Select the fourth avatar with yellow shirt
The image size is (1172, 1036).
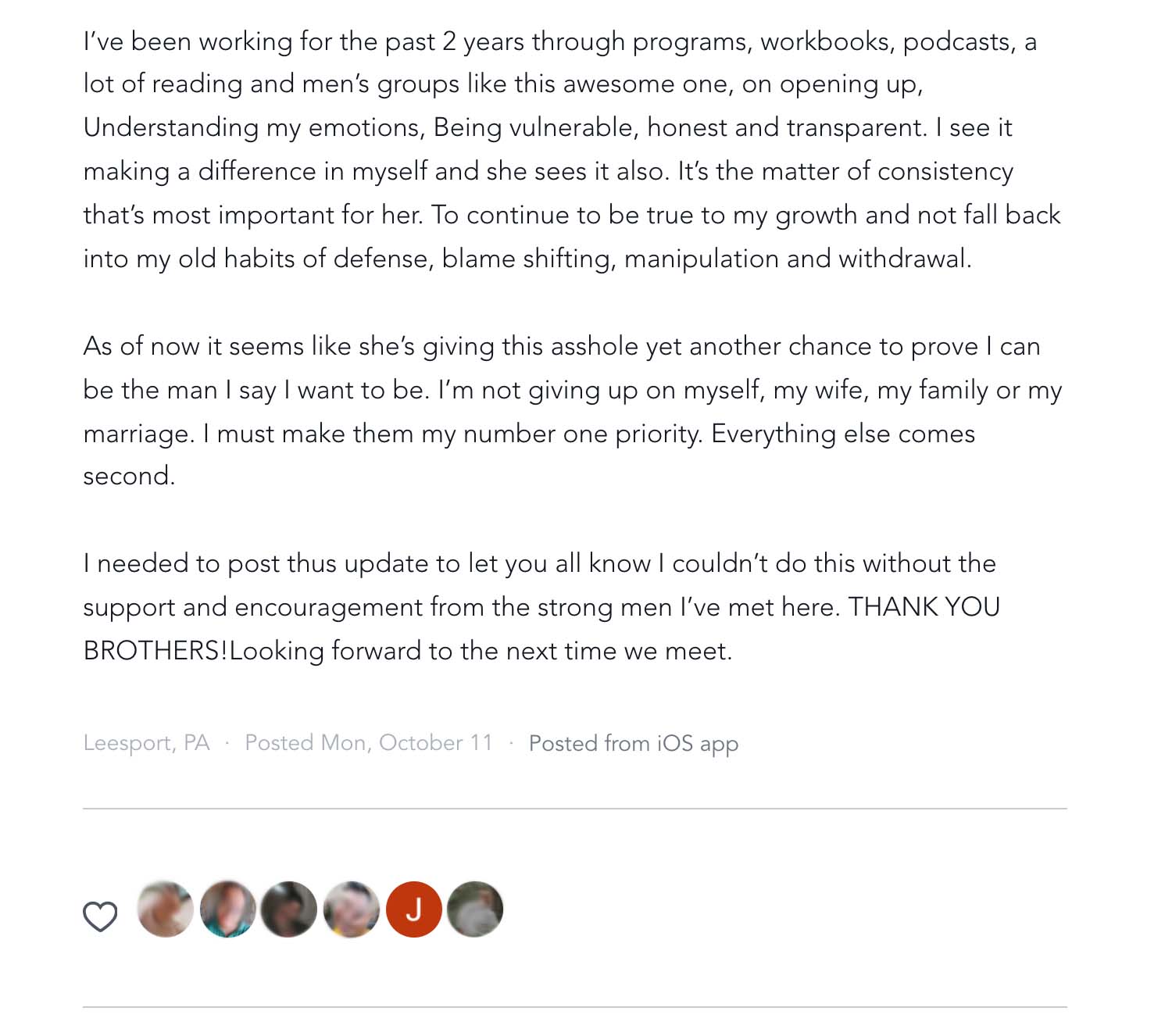click(x=352, y=909)
